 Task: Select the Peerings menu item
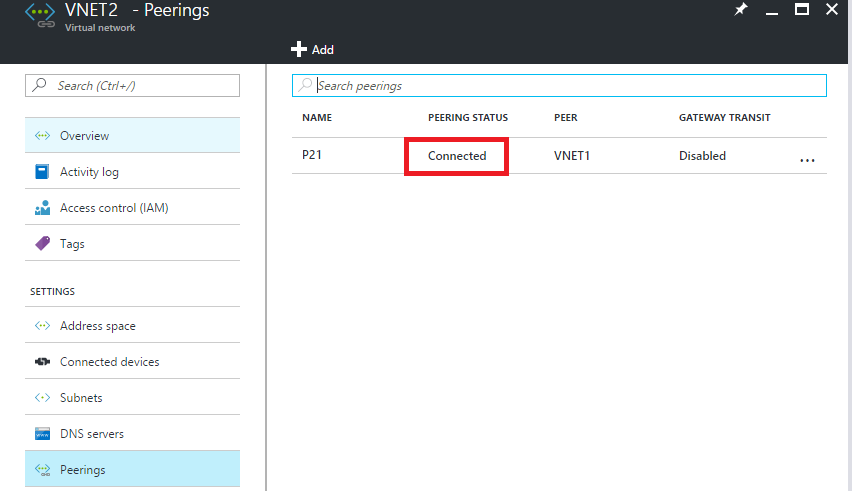click(133, 469)
